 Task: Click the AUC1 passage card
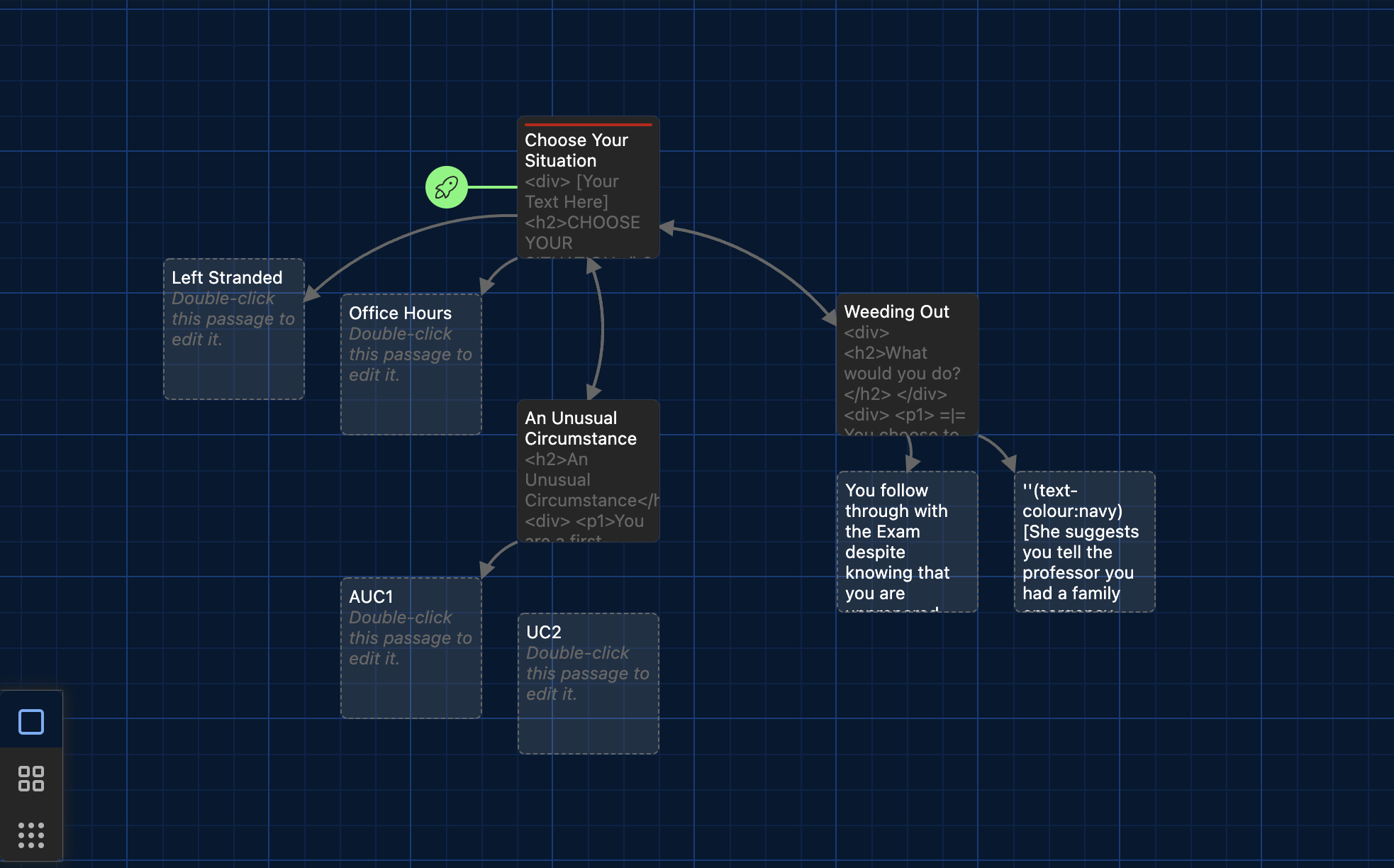click(x=411, y=648)
